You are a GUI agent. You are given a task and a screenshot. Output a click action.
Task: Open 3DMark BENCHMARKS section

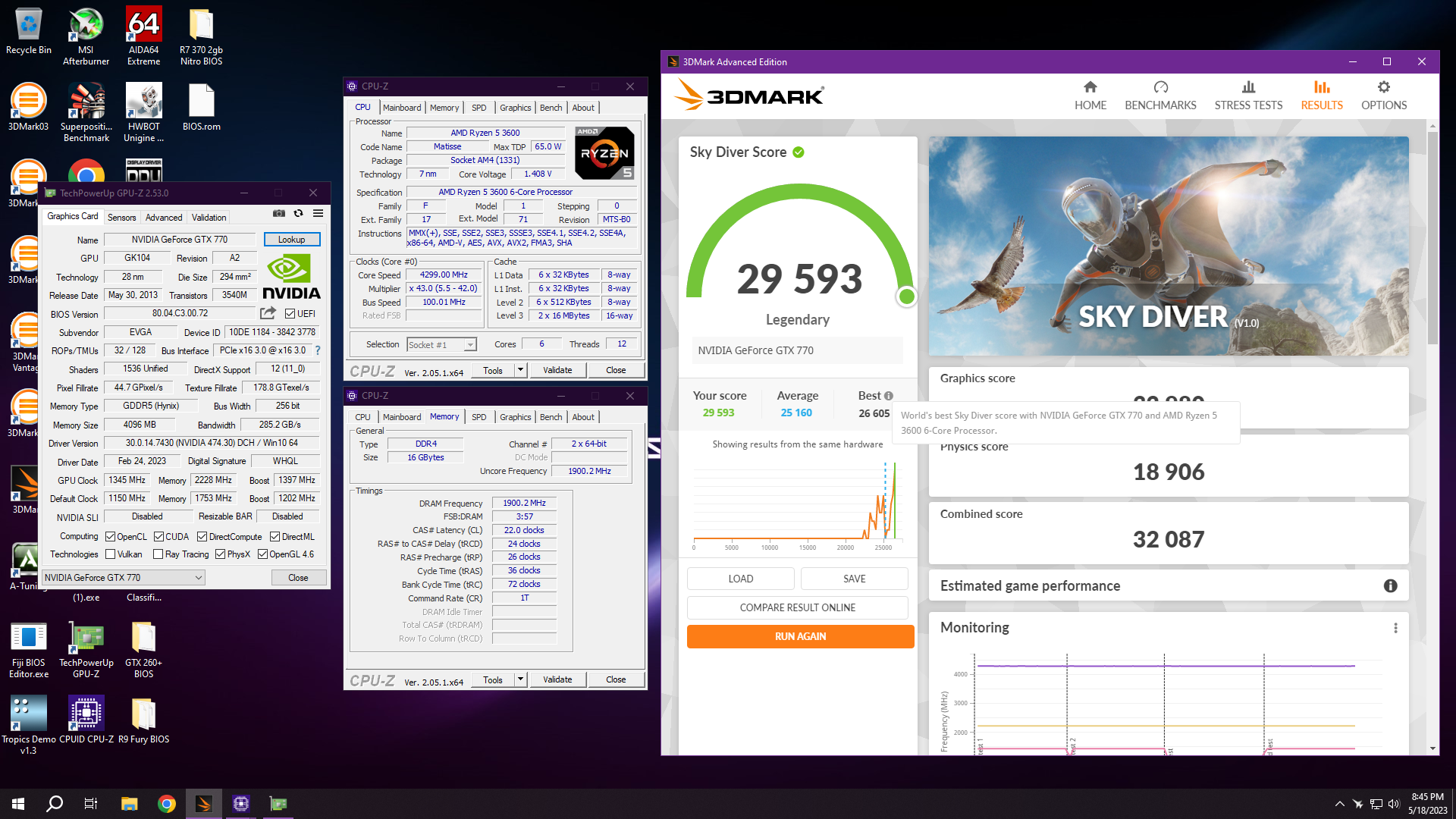click(1160, 96)
